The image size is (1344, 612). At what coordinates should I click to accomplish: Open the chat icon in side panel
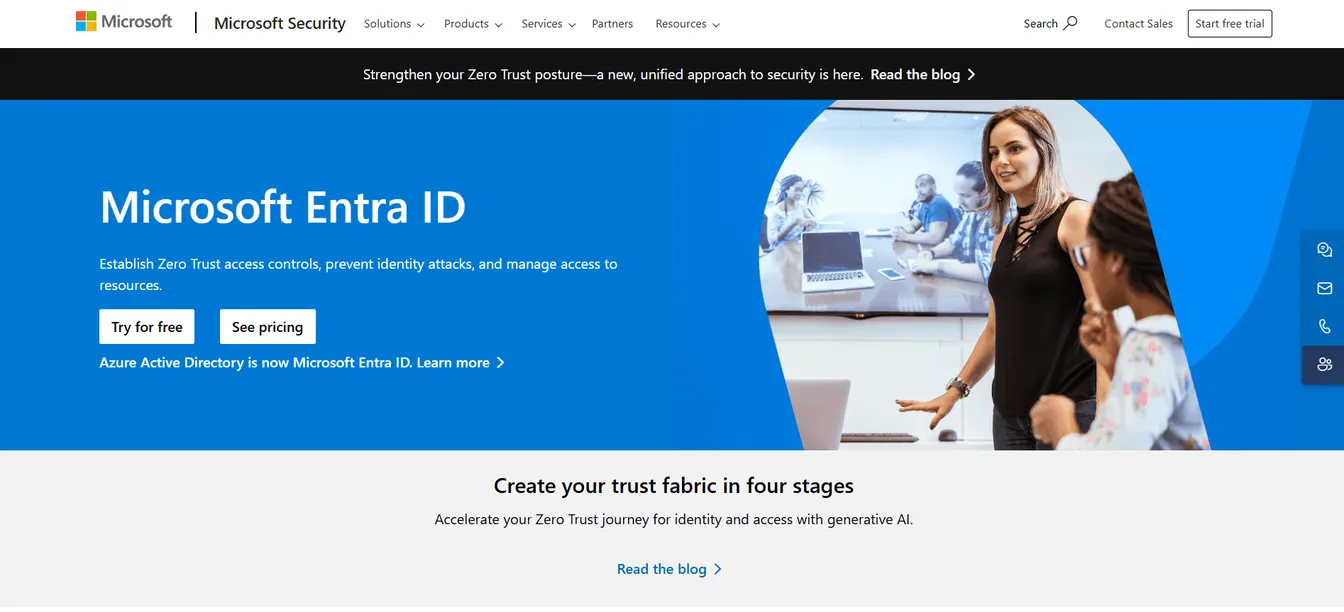[1324, 250]
